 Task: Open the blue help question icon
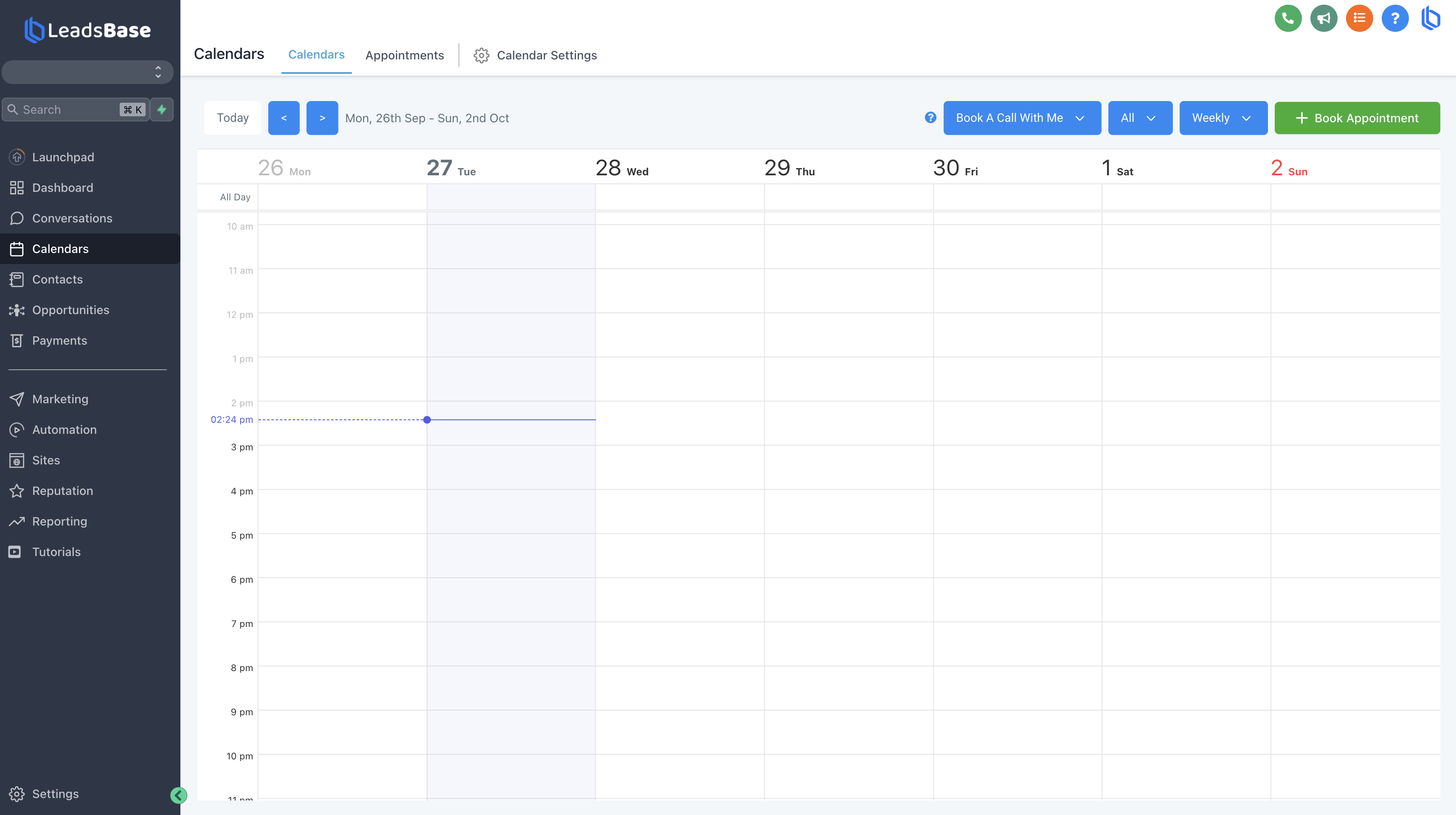point(1394,19)
